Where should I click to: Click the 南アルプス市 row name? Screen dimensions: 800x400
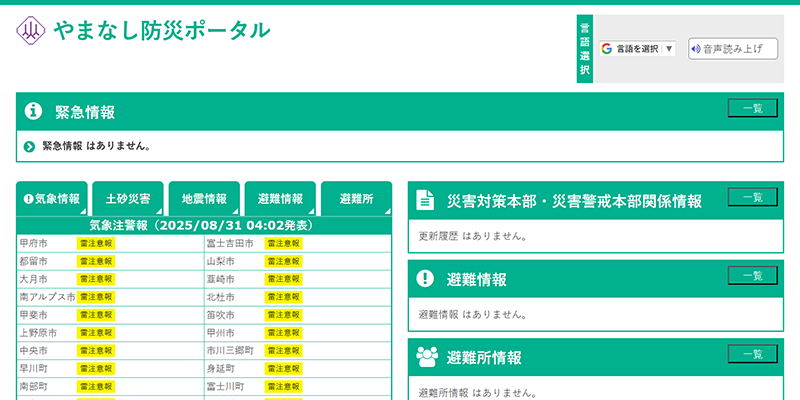pos(47,297)
